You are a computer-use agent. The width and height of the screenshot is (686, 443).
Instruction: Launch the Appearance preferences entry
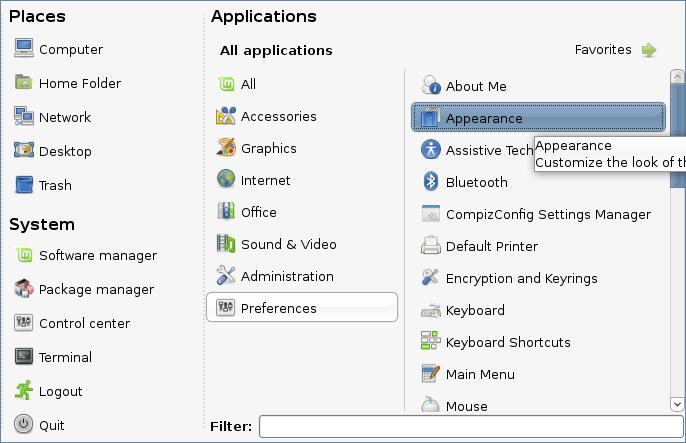pyautogui.click(x=538, y=118)
